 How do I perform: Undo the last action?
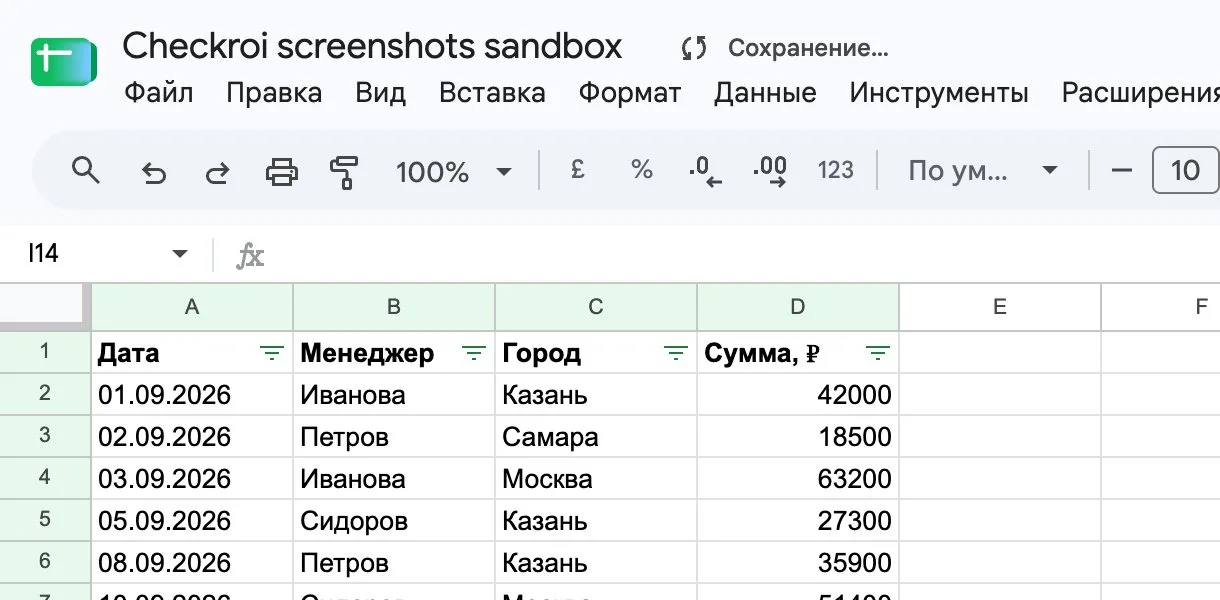pos(153,172)
